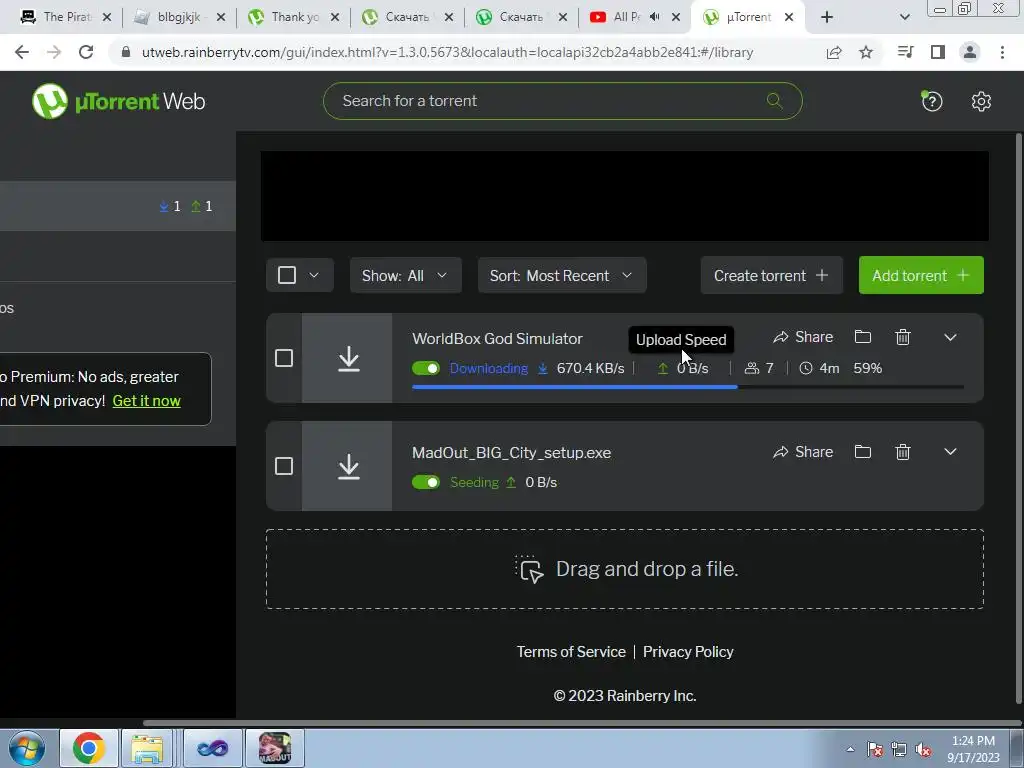Switch to the blbgjkjk tab

pyautogui.click(x=178, y=17)
